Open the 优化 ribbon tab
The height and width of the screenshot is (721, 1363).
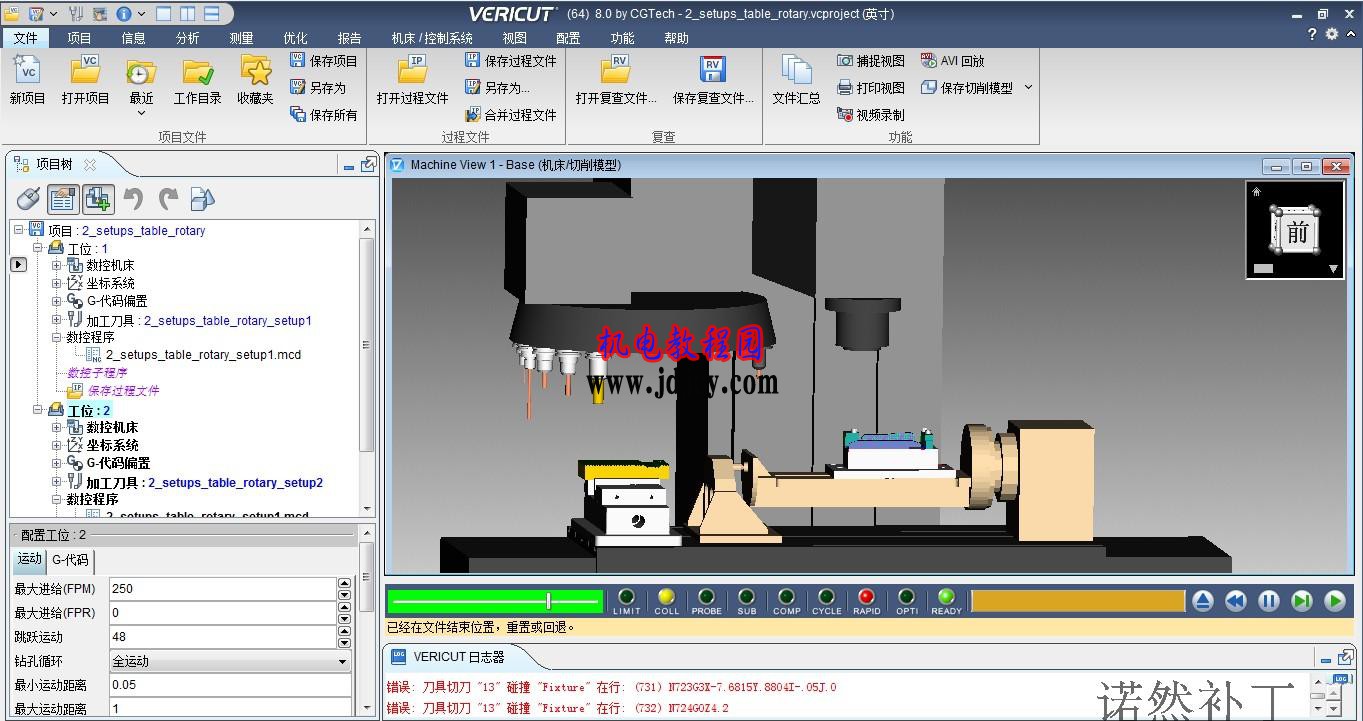click(295, 38)
